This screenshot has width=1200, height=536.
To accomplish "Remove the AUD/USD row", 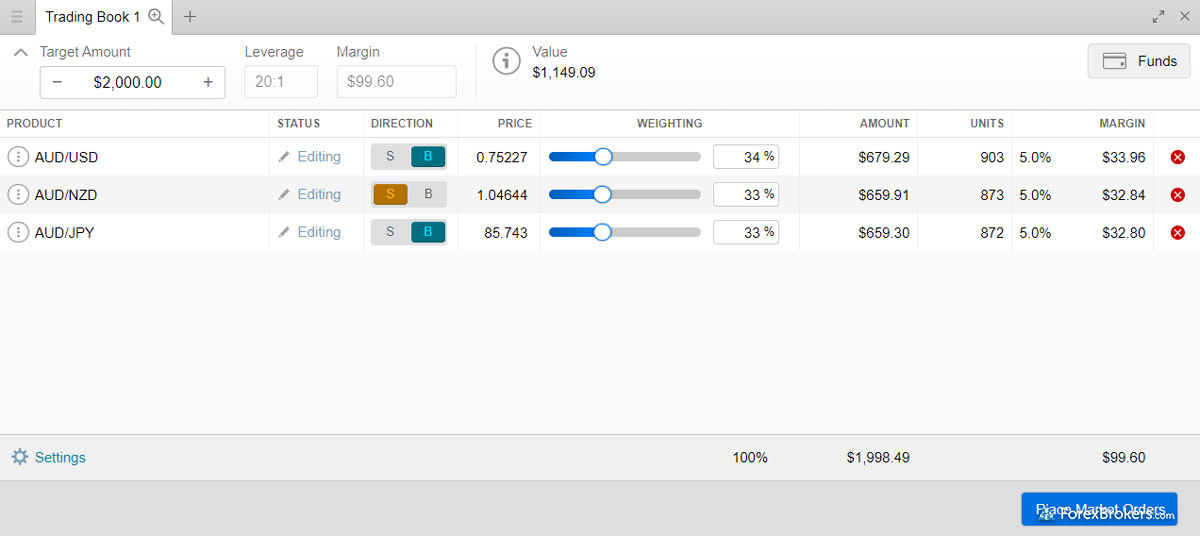I will coord(1177,157).
